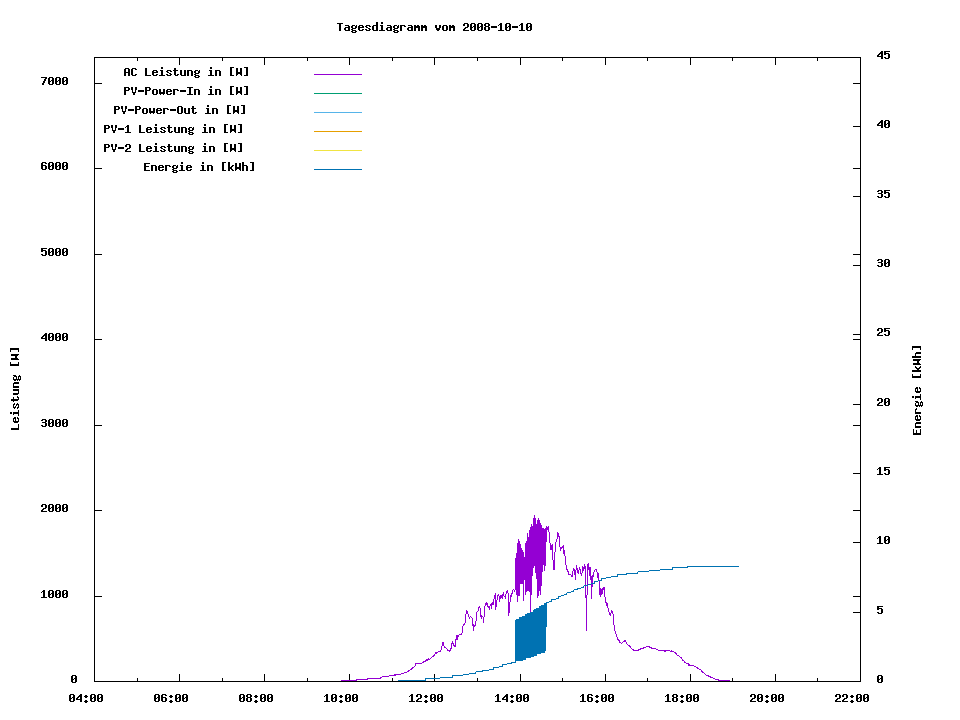960x720 pixels.
Task: Click the vertical Energie [kWh] axis title
Action: tap(918, 390)
